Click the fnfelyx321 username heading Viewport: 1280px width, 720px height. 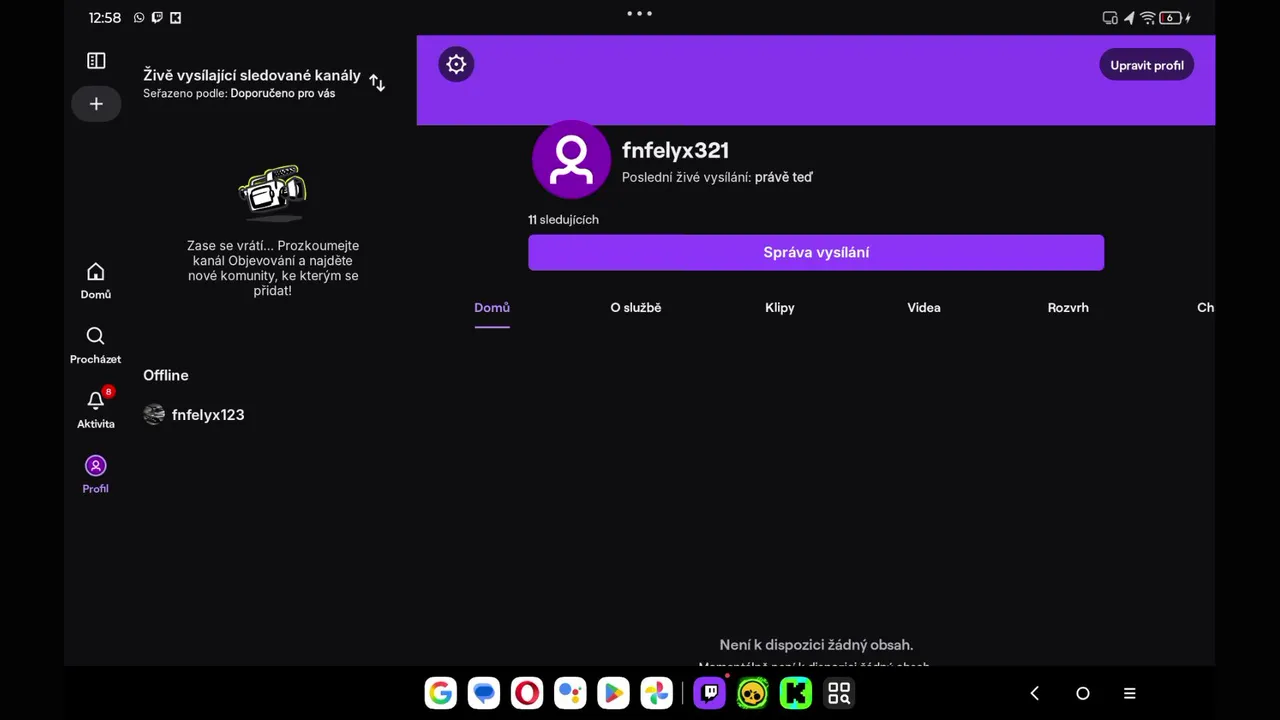[x=675, y=150]
